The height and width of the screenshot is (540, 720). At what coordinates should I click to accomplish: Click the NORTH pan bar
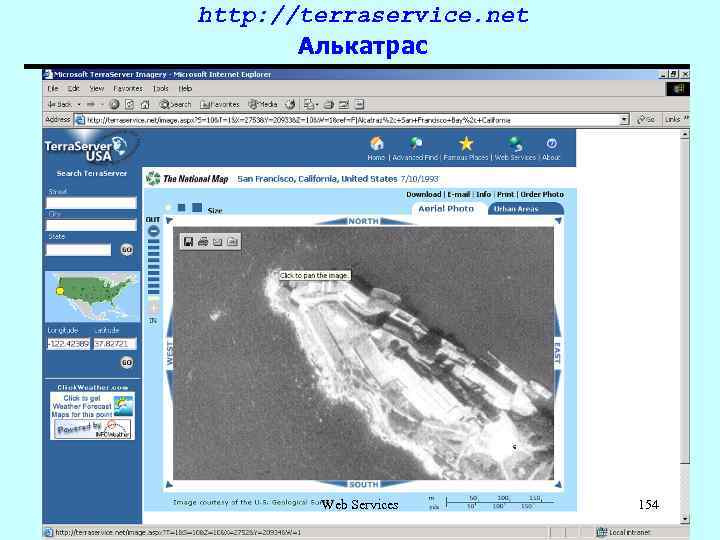(x=364, y=221)
